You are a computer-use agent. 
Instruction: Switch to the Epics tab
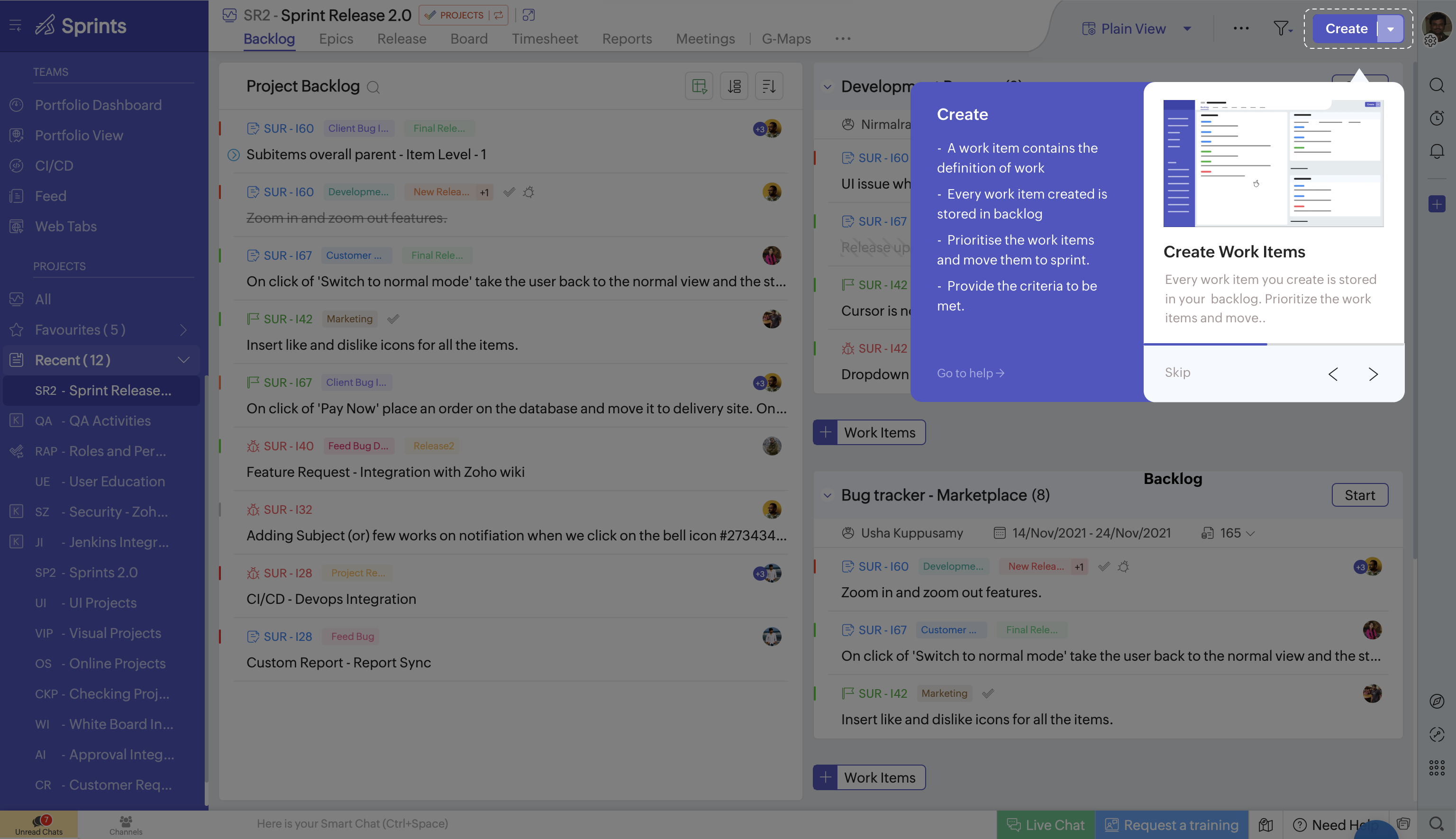336,38
